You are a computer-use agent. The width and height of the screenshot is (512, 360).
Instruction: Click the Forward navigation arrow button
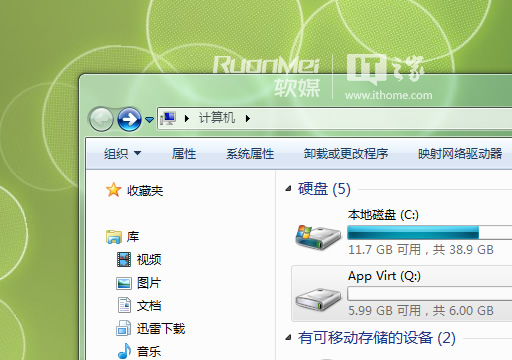[x=130, y=119]
